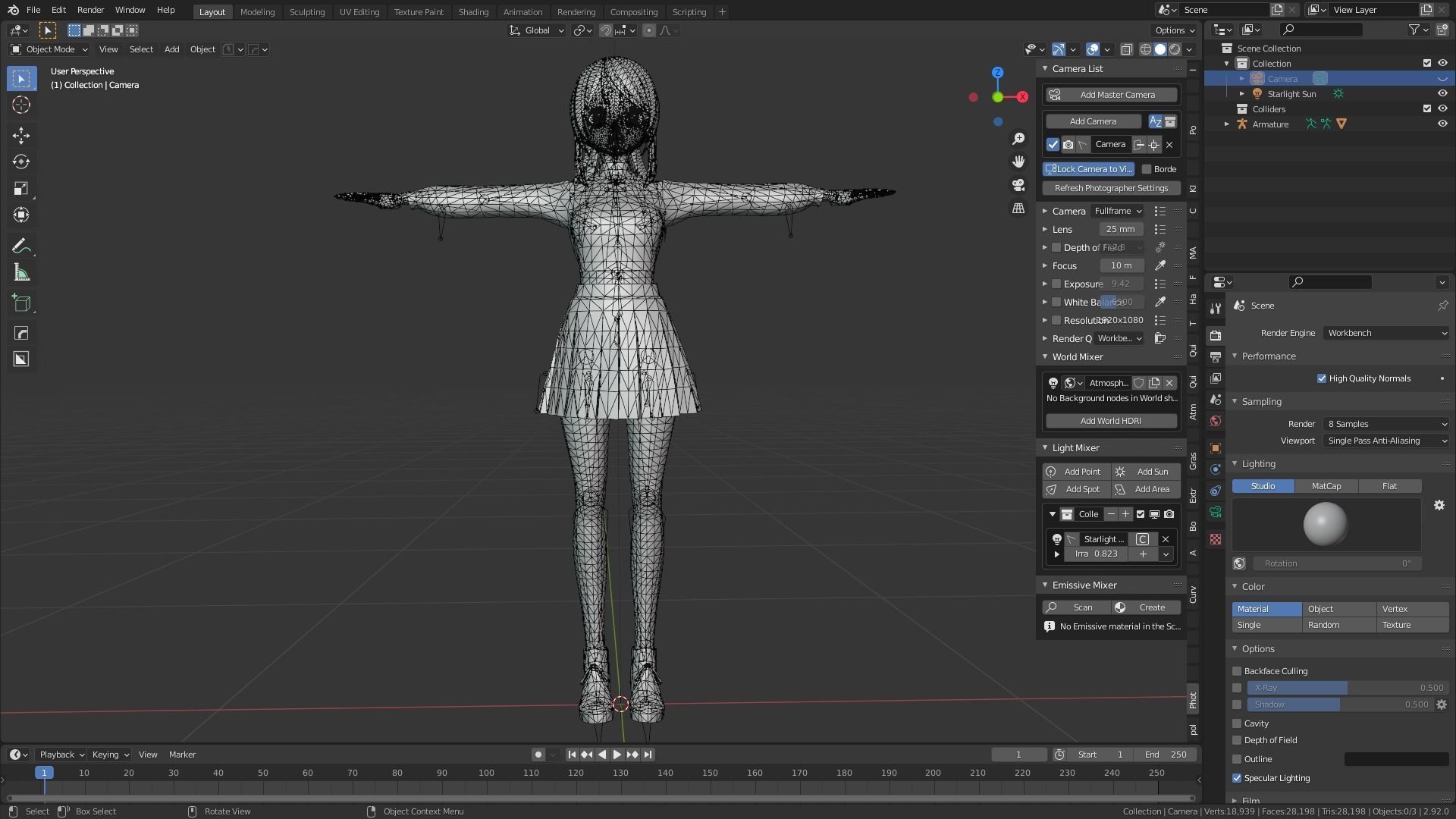Image resolution: width=1456 pixels, height=819 pixels.
Task: Open the Viewport anti-aliasing dropdown
Action: pyautogui.click(x=1386, y=441)
